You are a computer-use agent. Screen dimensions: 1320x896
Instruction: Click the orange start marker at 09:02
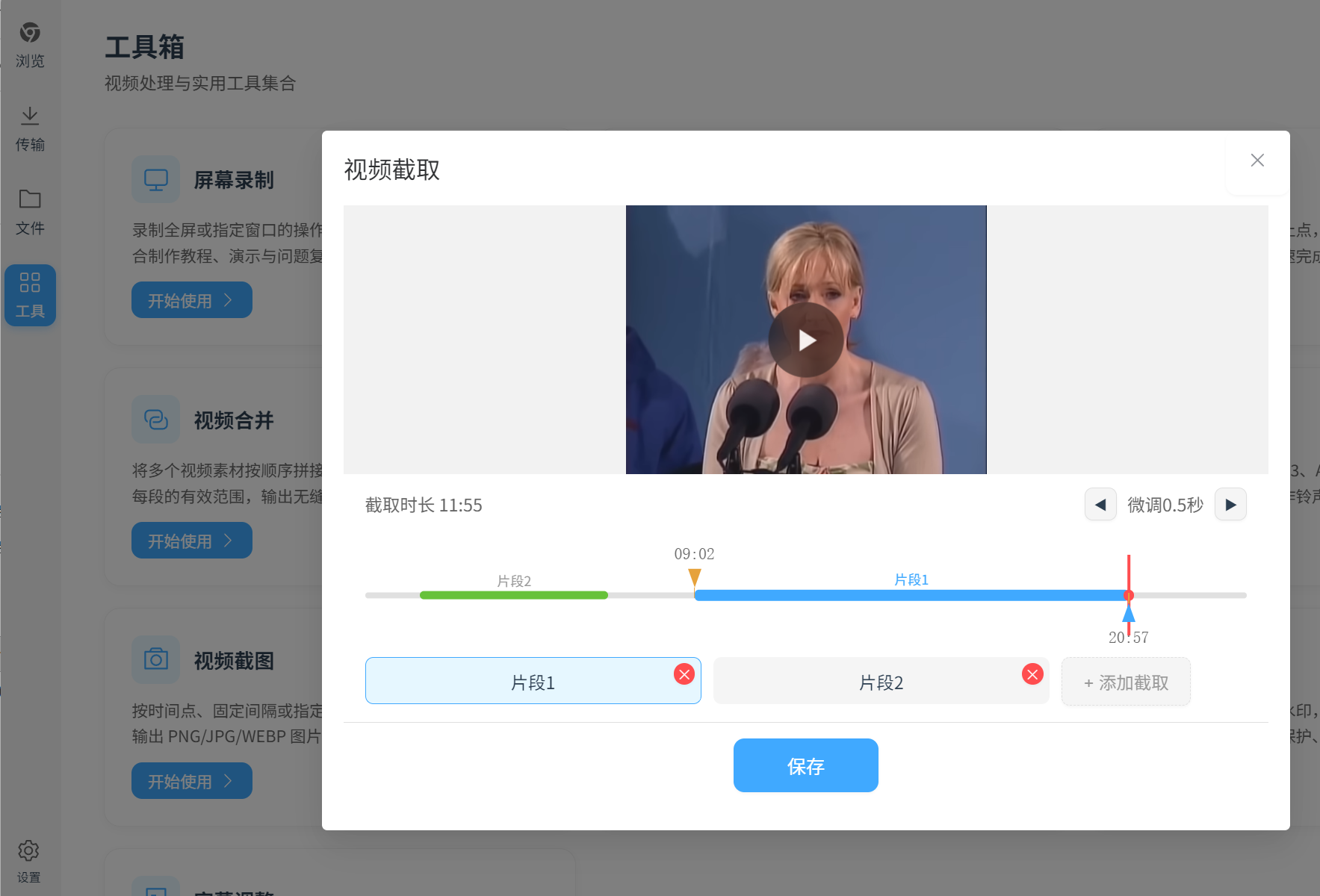point(695,577)
